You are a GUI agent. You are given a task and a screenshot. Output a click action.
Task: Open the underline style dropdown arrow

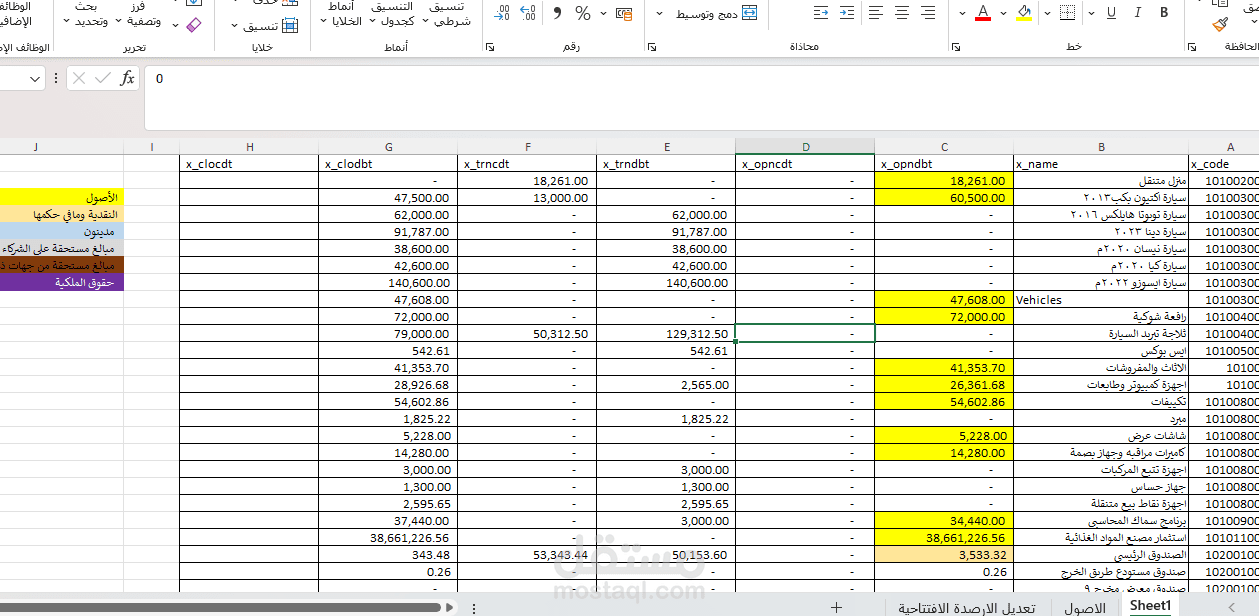click(1091, 13)
